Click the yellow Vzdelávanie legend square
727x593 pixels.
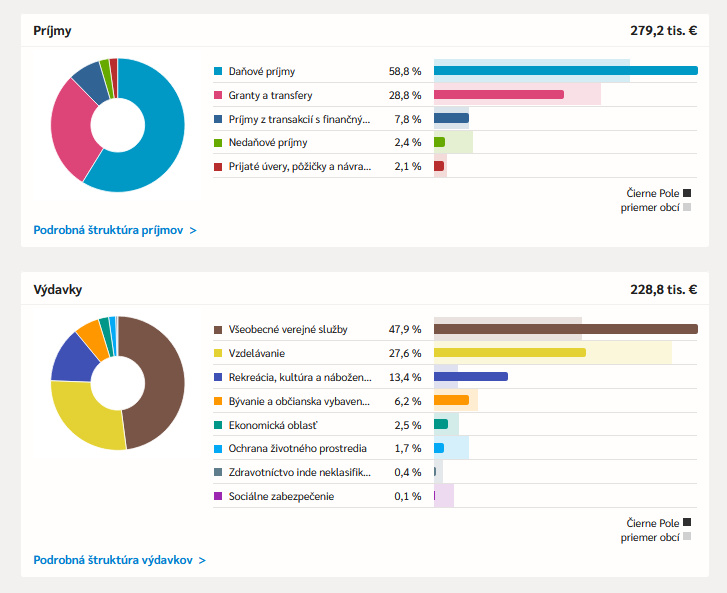tap(218, 353)
